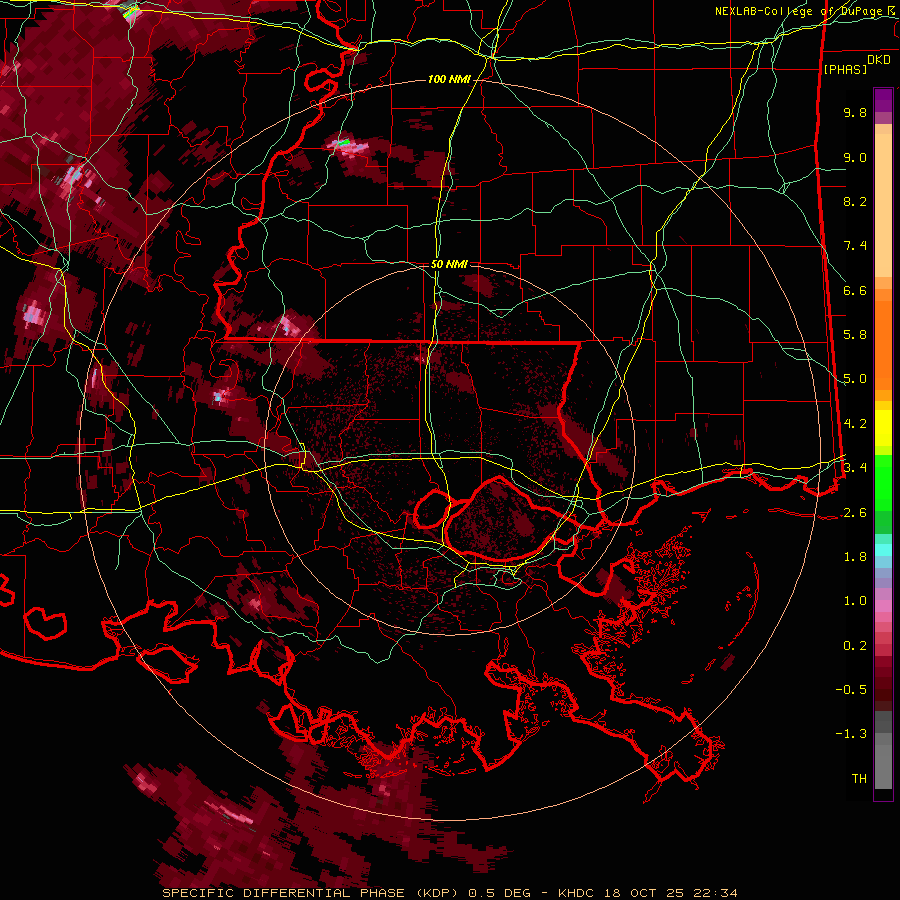The width and height of the screenshot is (900, 900).
Task: Select the 6.6 scale value
Action: [855, 290]
